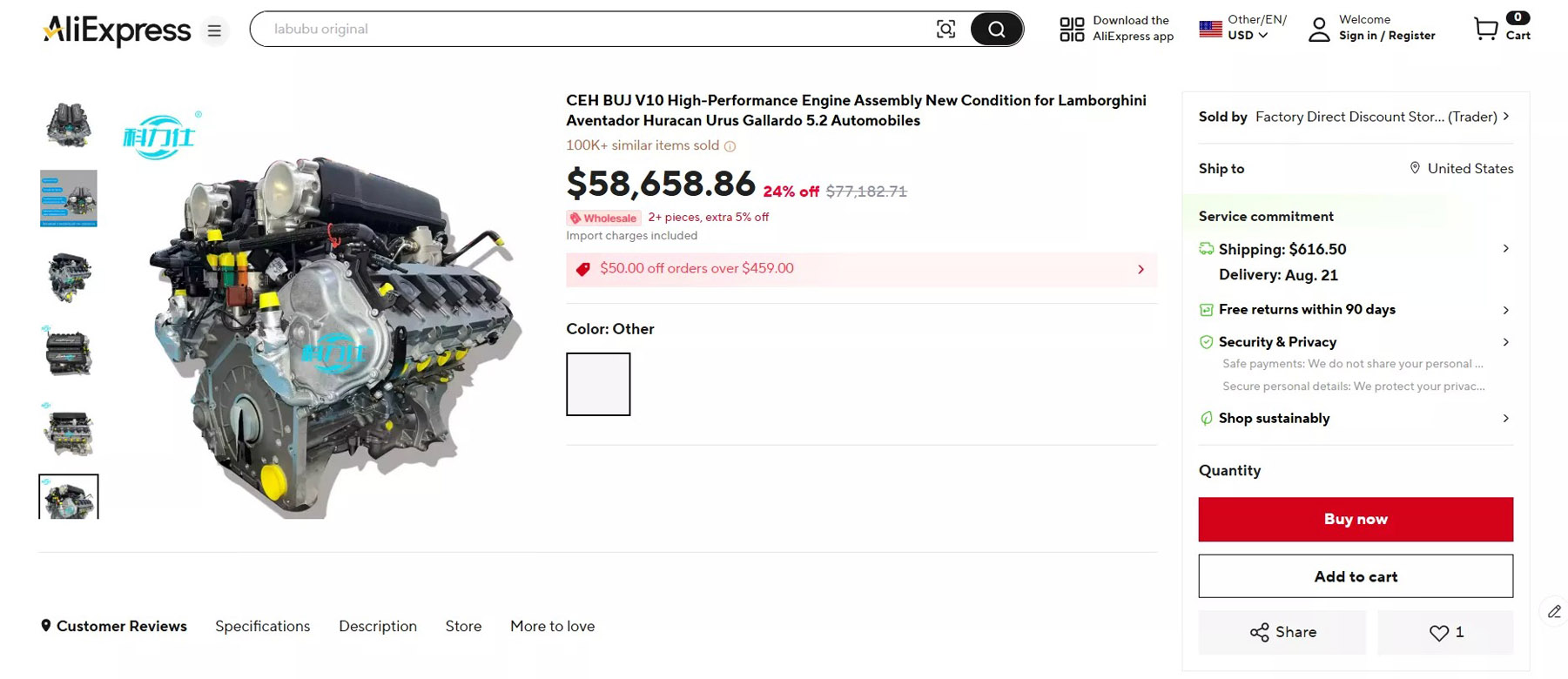Click Add to cart button
This screenshot has height=679, width=1568.
pyautogui.click(x=1355, y=576)
